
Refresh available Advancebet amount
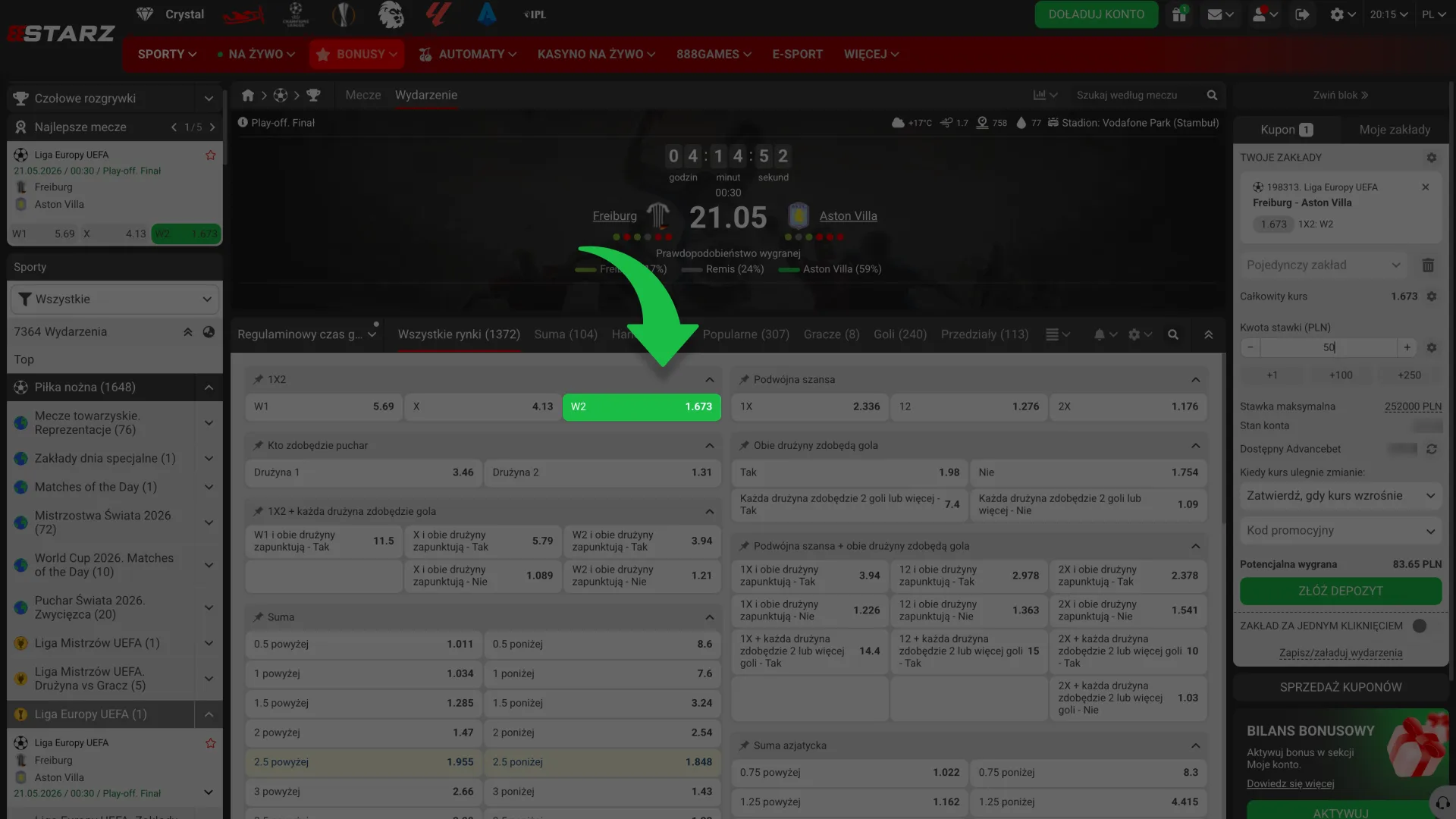[x=1432, y=449]
